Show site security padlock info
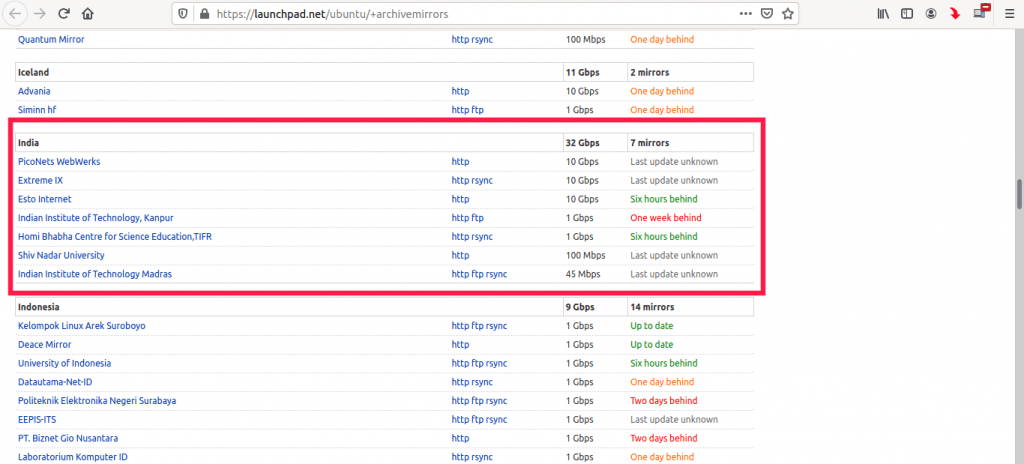1024x464 pixels. point(204,14)
